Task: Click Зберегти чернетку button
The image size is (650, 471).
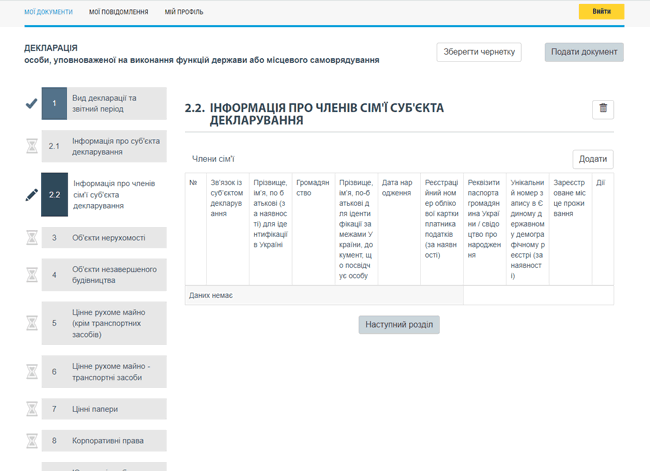Action: click(479, 52)
